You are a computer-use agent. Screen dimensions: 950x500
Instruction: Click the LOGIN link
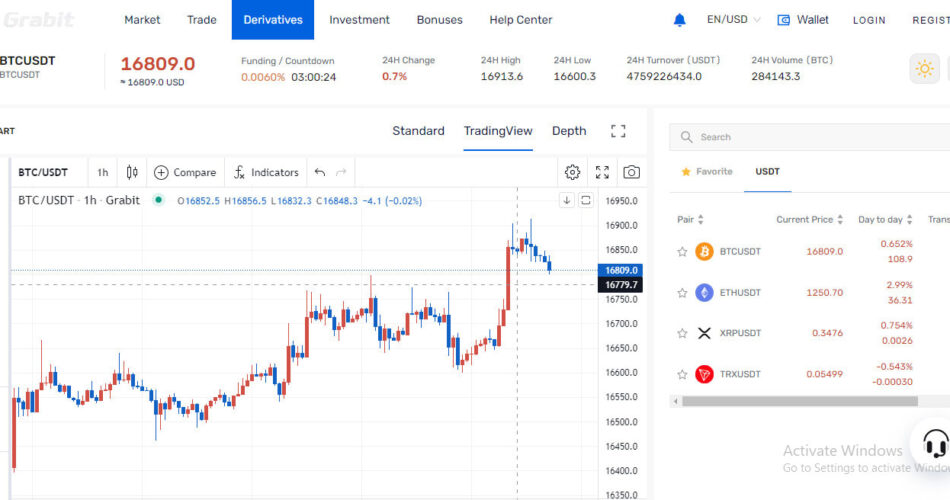click(869, 20)
